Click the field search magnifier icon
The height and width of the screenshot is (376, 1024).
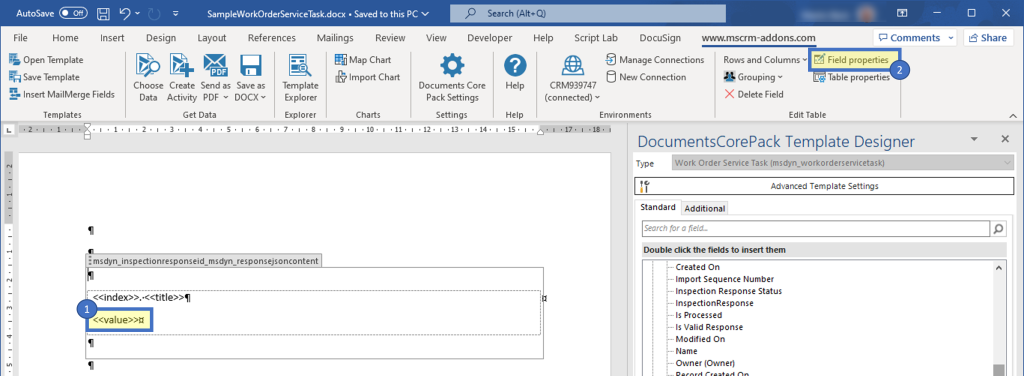999,228
